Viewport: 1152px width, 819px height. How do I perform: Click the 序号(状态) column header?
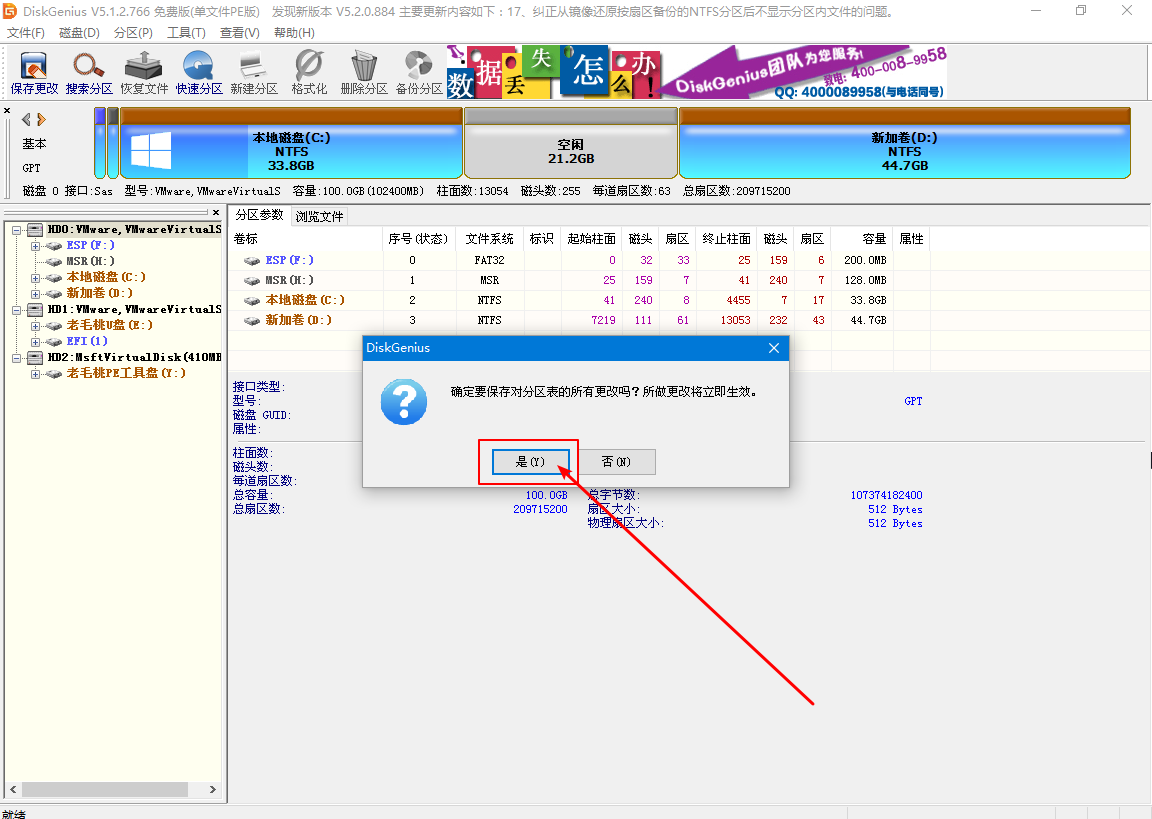[x=419, y=239]
